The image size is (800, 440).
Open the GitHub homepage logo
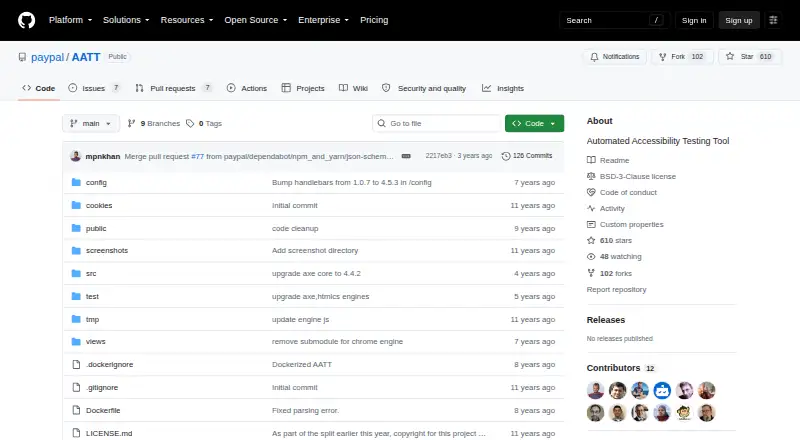(x=27, y=20)
